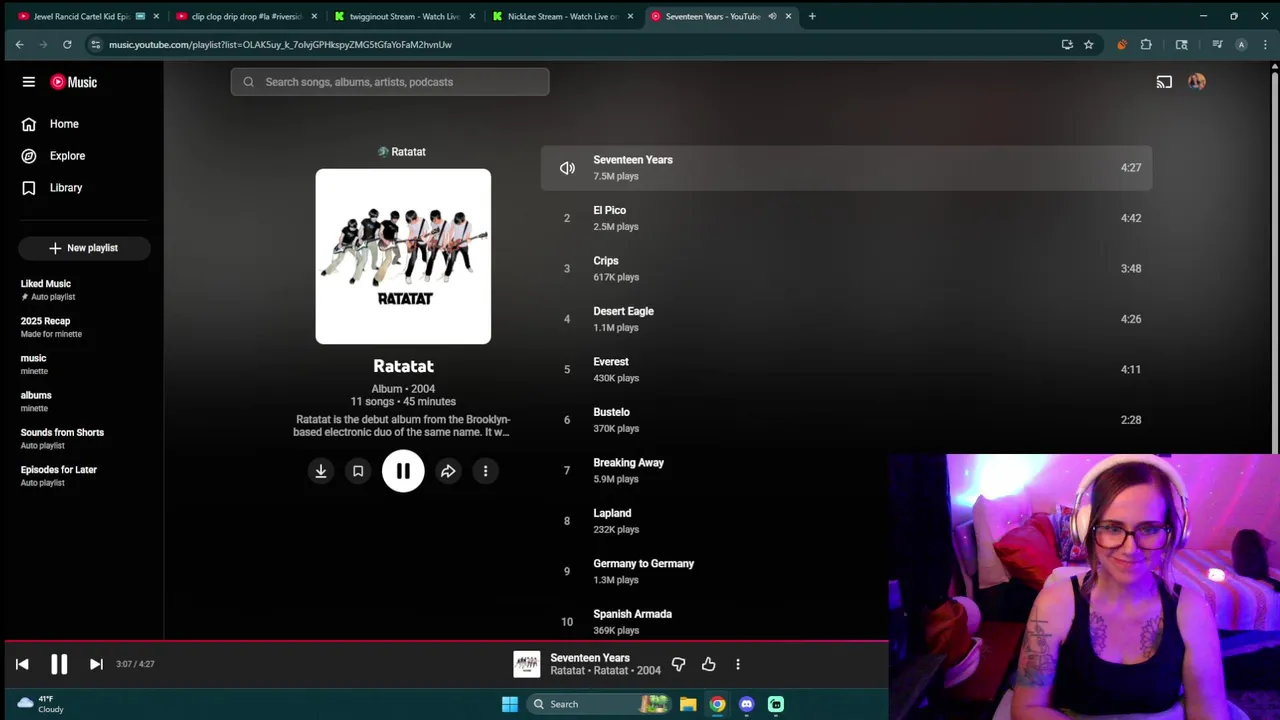Dislike the current song
Screen dimensions: 1280x720
click(678, 664)
